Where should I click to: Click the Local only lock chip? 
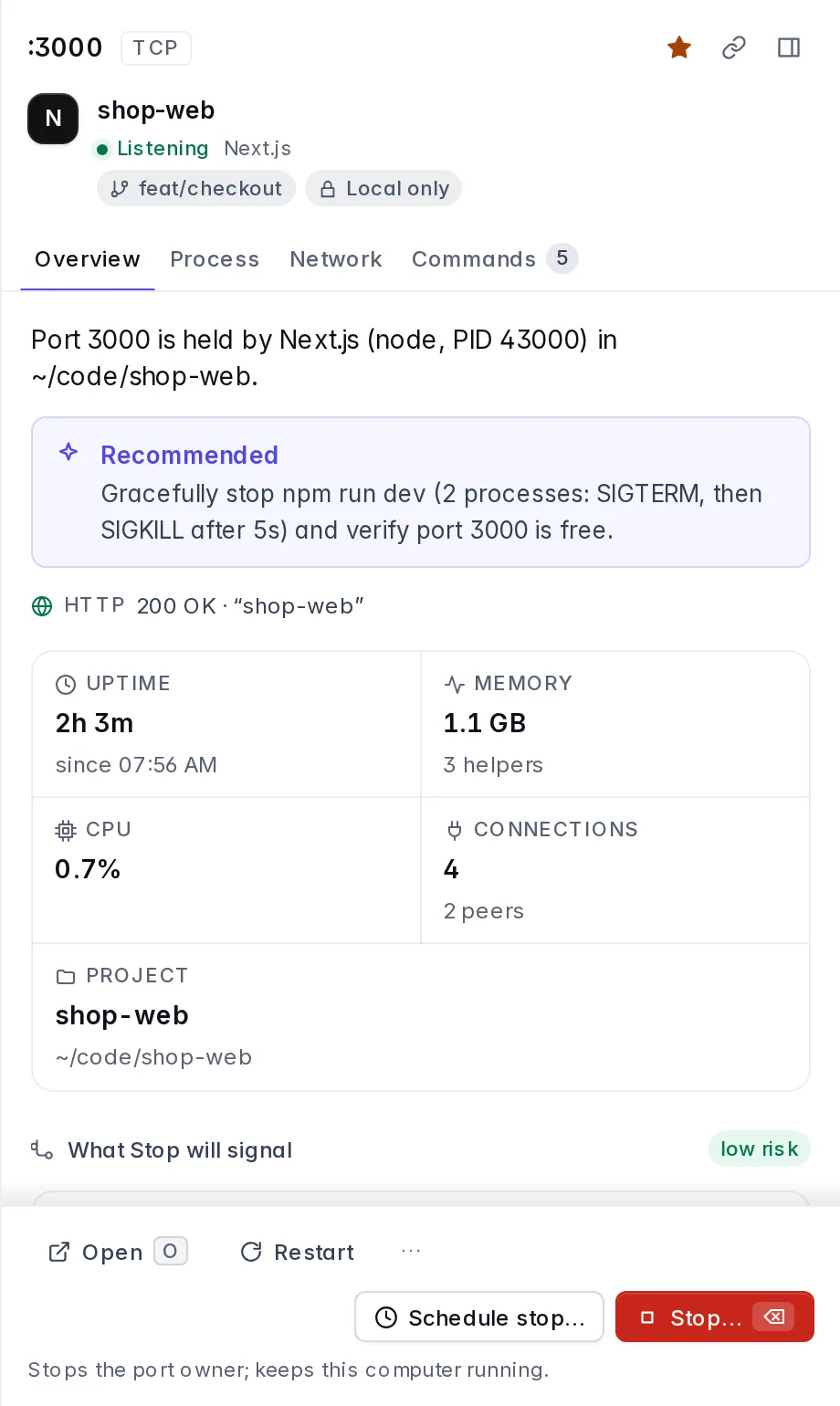(x=383, y=188)
